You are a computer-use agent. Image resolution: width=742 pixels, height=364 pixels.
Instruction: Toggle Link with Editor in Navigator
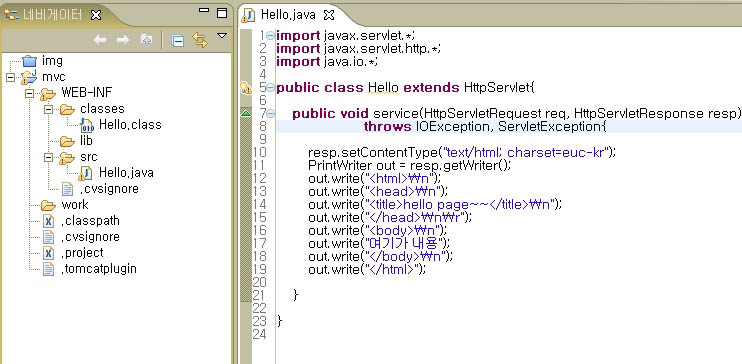coord(200,40)
